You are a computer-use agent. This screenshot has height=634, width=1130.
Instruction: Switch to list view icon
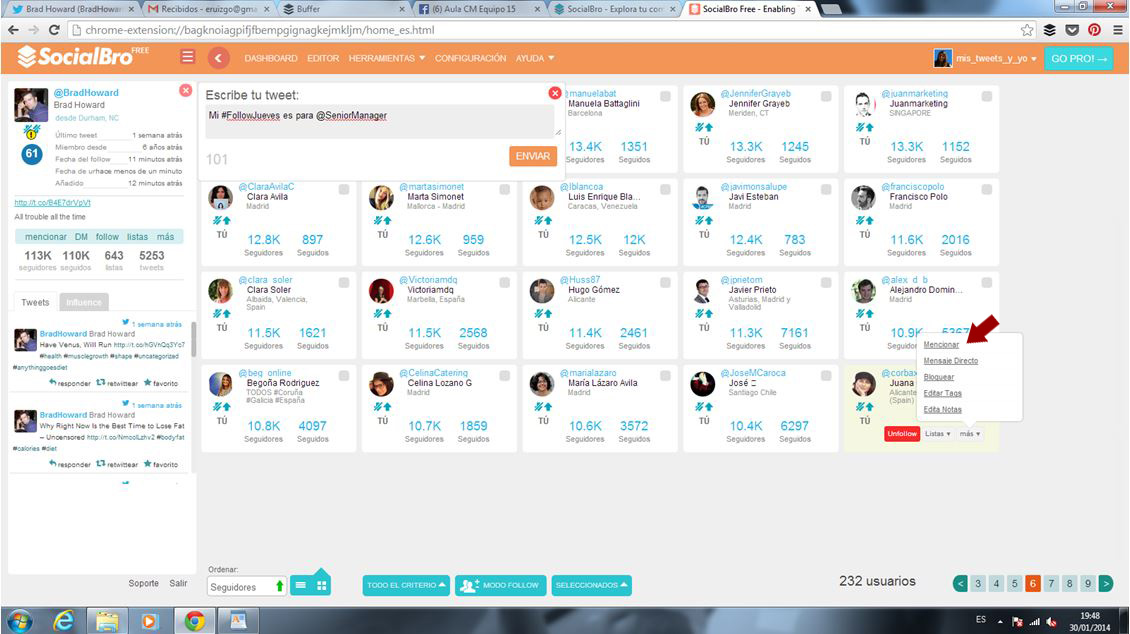(x=300, y=586)
